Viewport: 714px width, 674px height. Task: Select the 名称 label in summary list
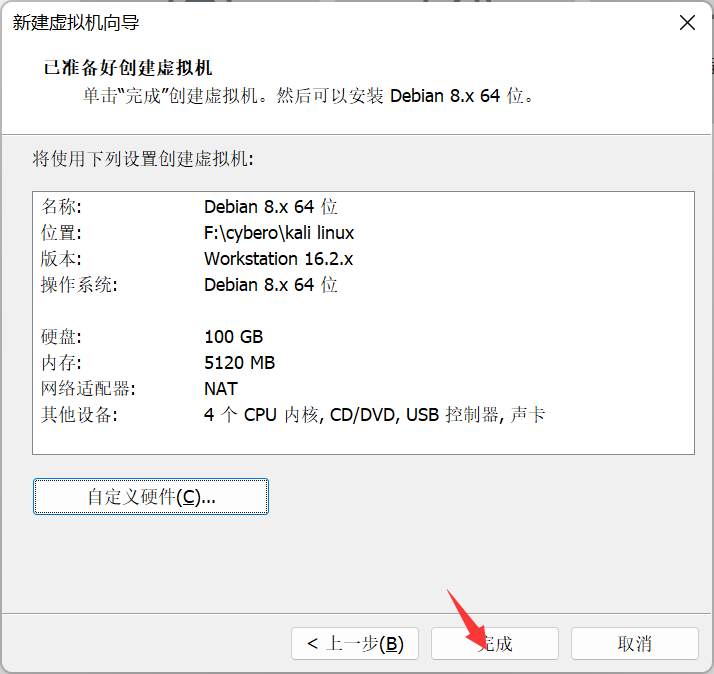(61, 207)
